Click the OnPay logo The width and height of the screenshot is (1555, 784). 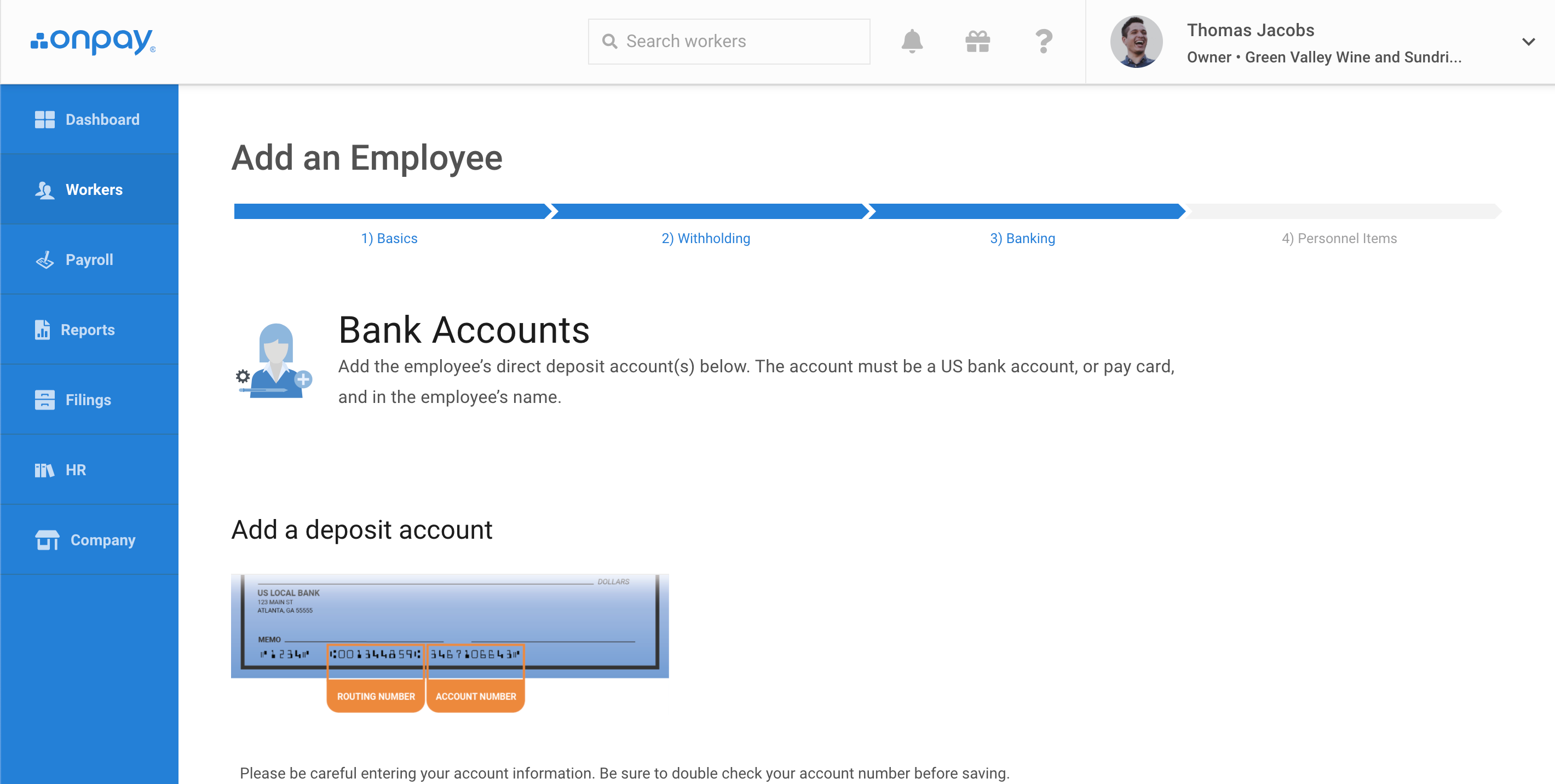(x=94, y=42)
